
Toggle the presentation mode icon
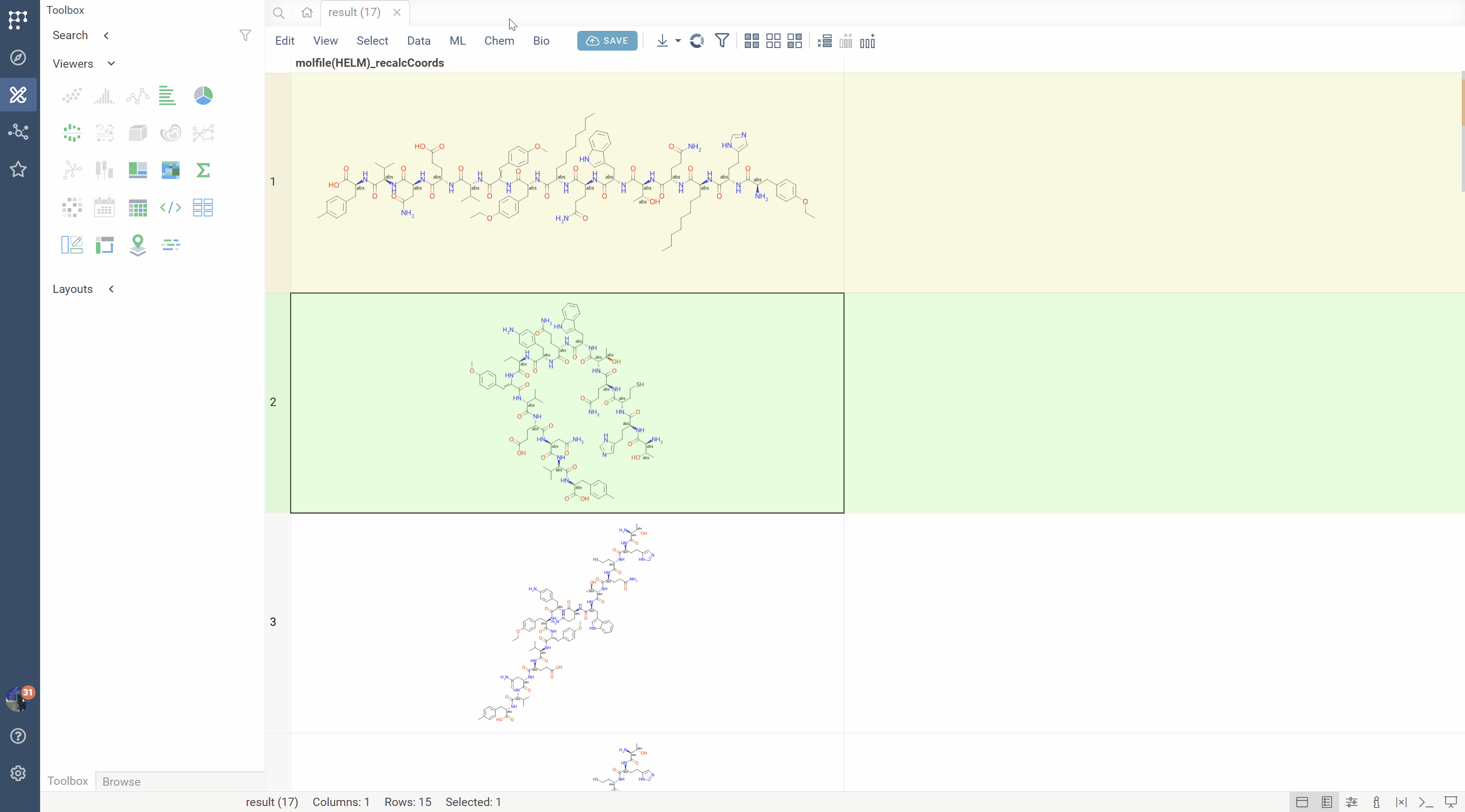click(x=1451, y=802)
